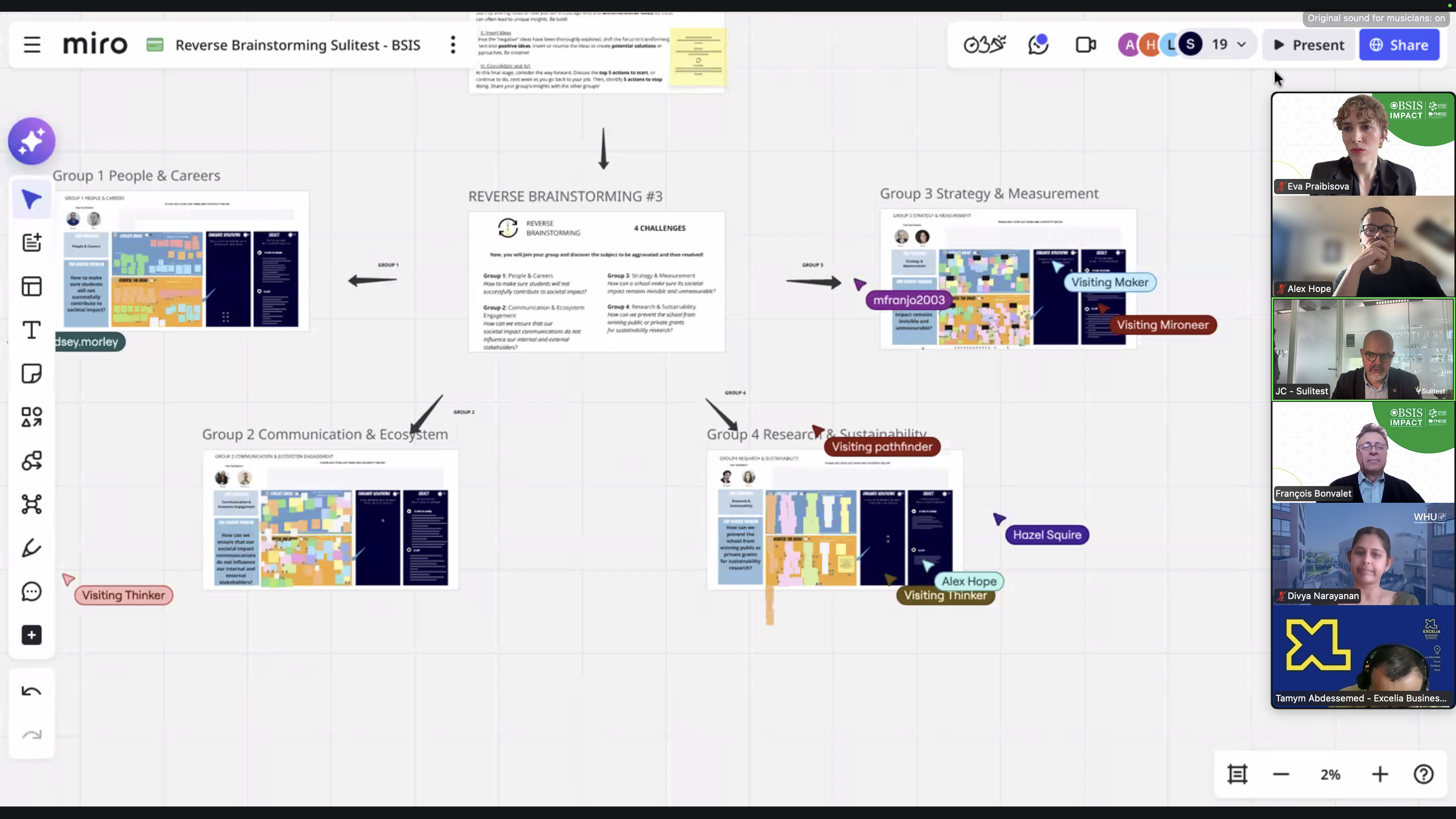Click the Miro AI sparkle button

pyautogui.click(x=31, y=141)
